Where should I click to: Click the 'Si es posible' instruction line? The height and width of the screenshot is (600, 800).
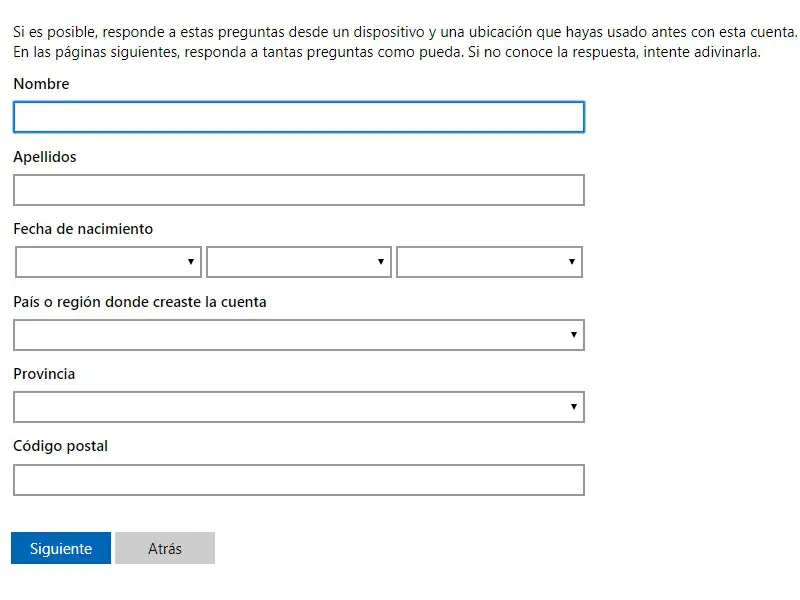click(400, 33)
